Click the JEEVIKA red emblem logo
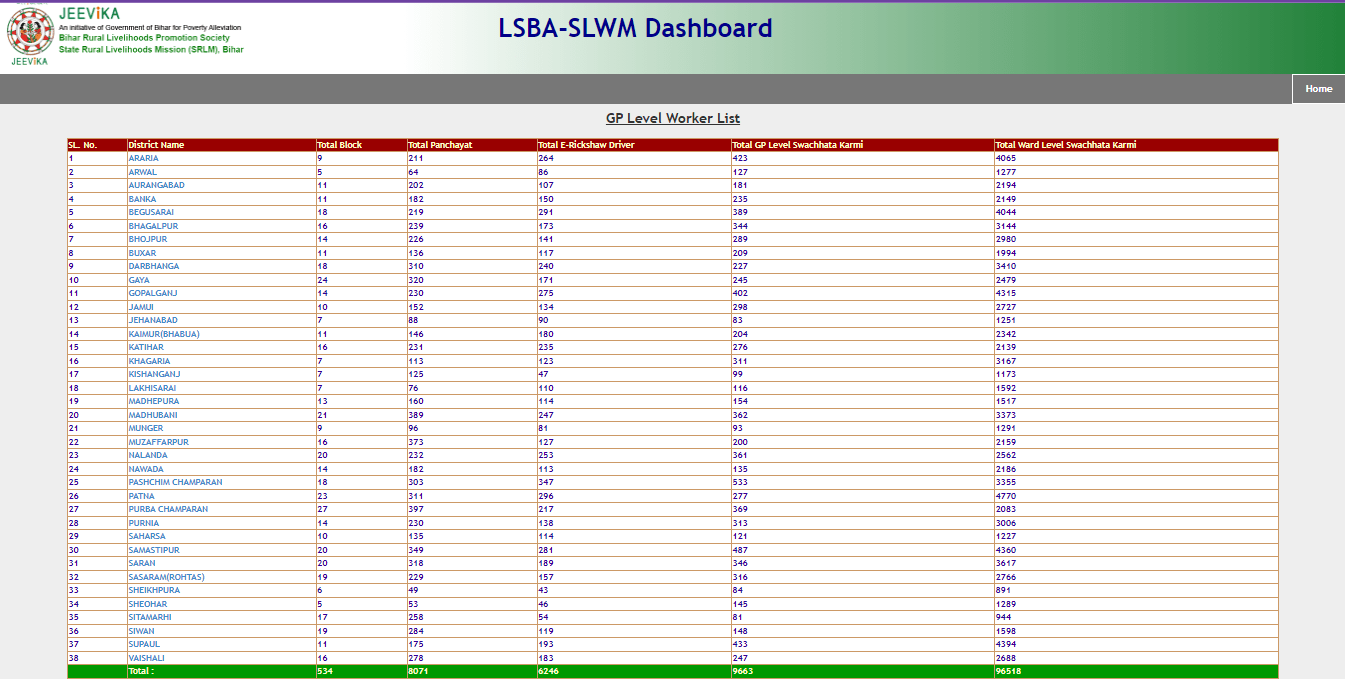 pyautogui.click(x=32, y=32)
